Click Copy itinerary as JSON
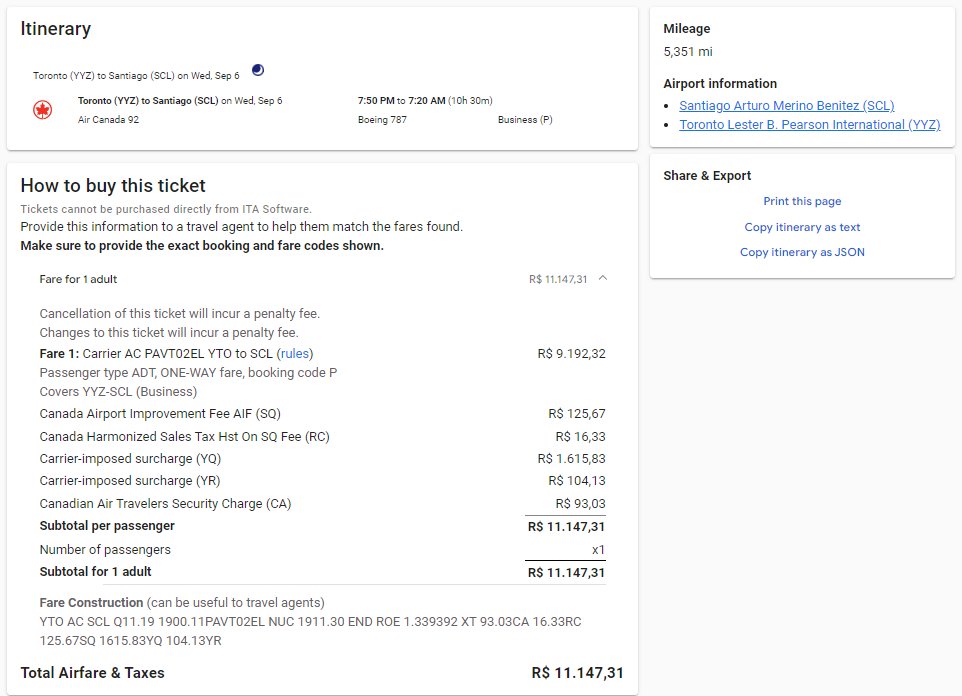The height and width of the screenshot is (696, 962). (802, 252)
